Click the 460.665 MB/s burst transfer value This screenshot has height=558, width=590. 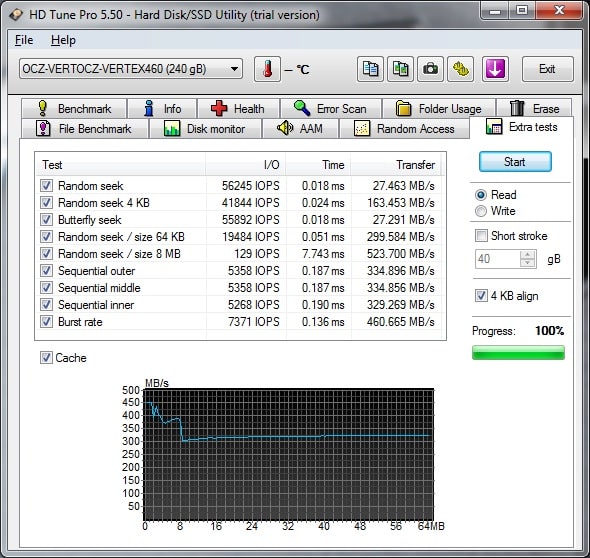pyautogui.click(x=401, y=322)
